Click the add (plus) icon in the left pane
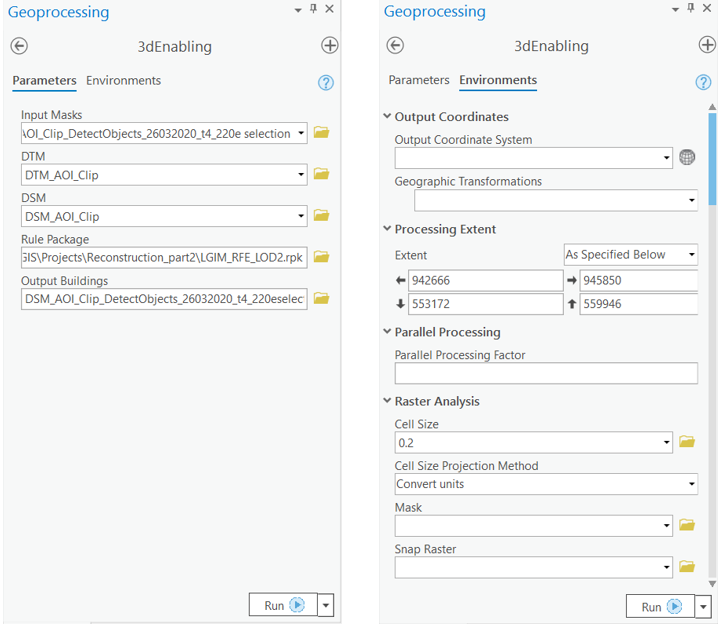 point(329,46)
